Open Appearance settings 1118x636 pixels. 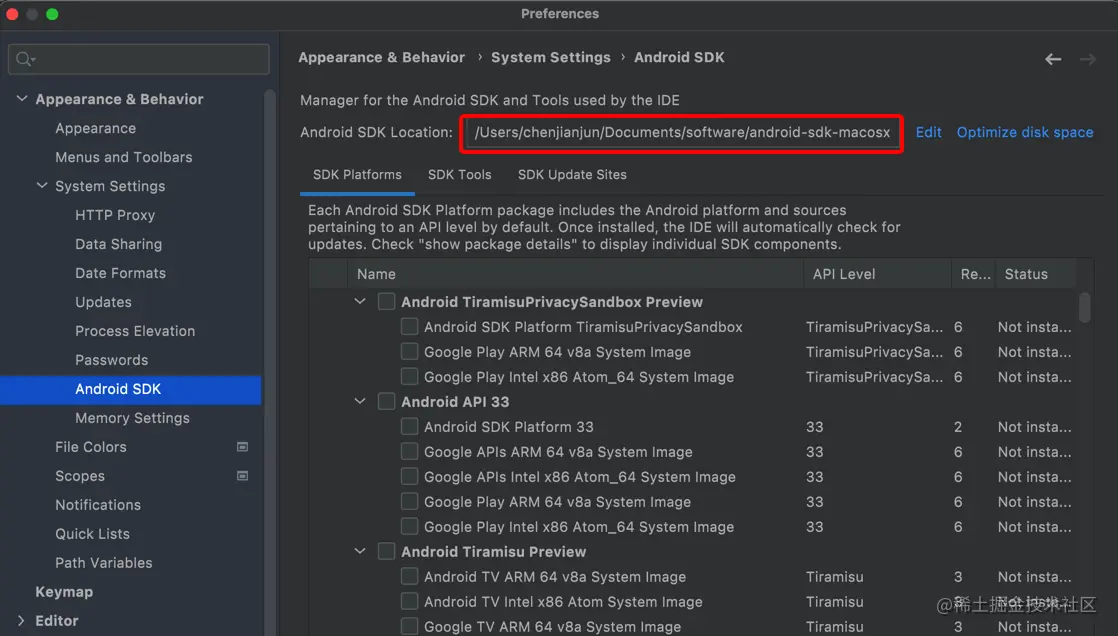click(96, 128)
